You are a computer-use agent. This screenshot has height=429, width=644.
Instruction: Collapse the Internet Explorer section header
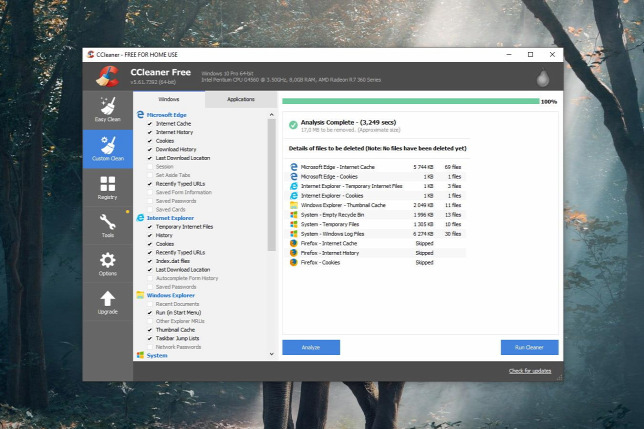click(x=170, y=218)
